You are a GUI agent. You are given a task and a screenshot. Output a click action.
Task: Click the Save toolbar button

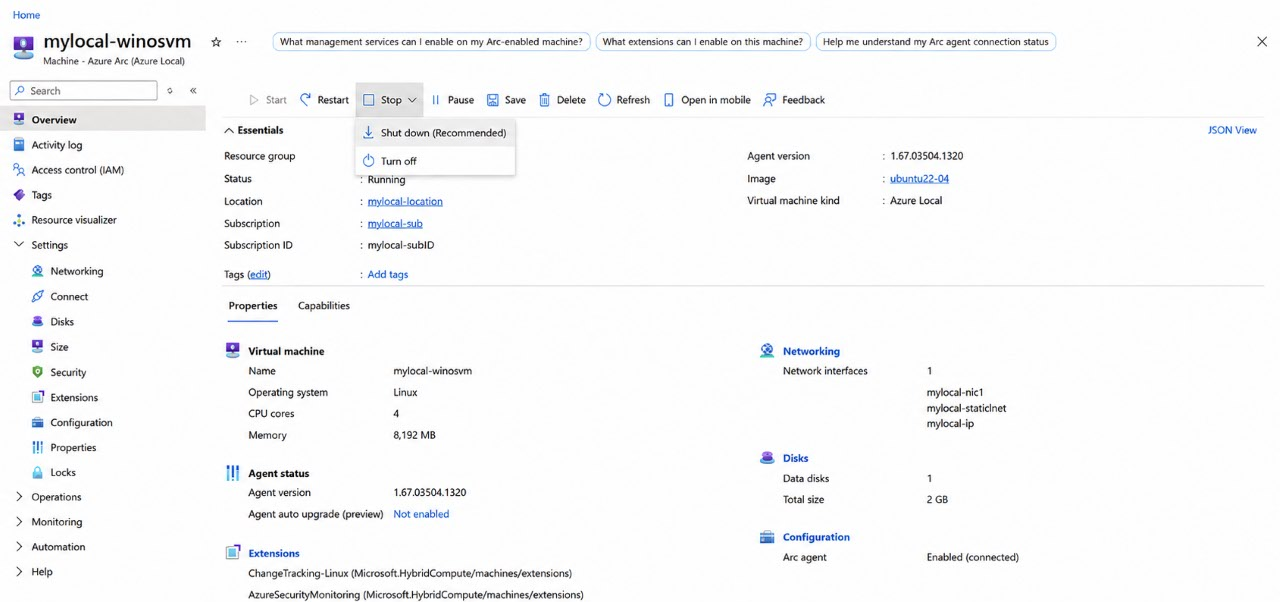click(506, 100)
